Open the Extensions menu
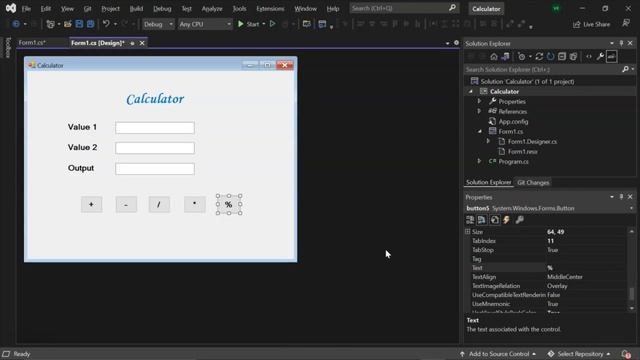Image resolution: width=640 pixels, height=360 pixels. tap(270, 9)
